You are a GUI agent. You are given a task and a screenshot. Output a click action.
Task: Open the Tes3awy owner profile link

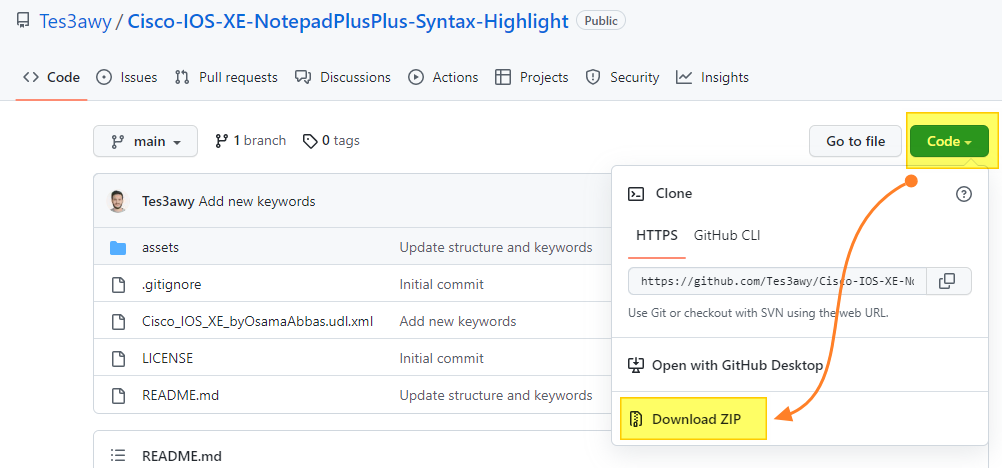coord(75,21)
